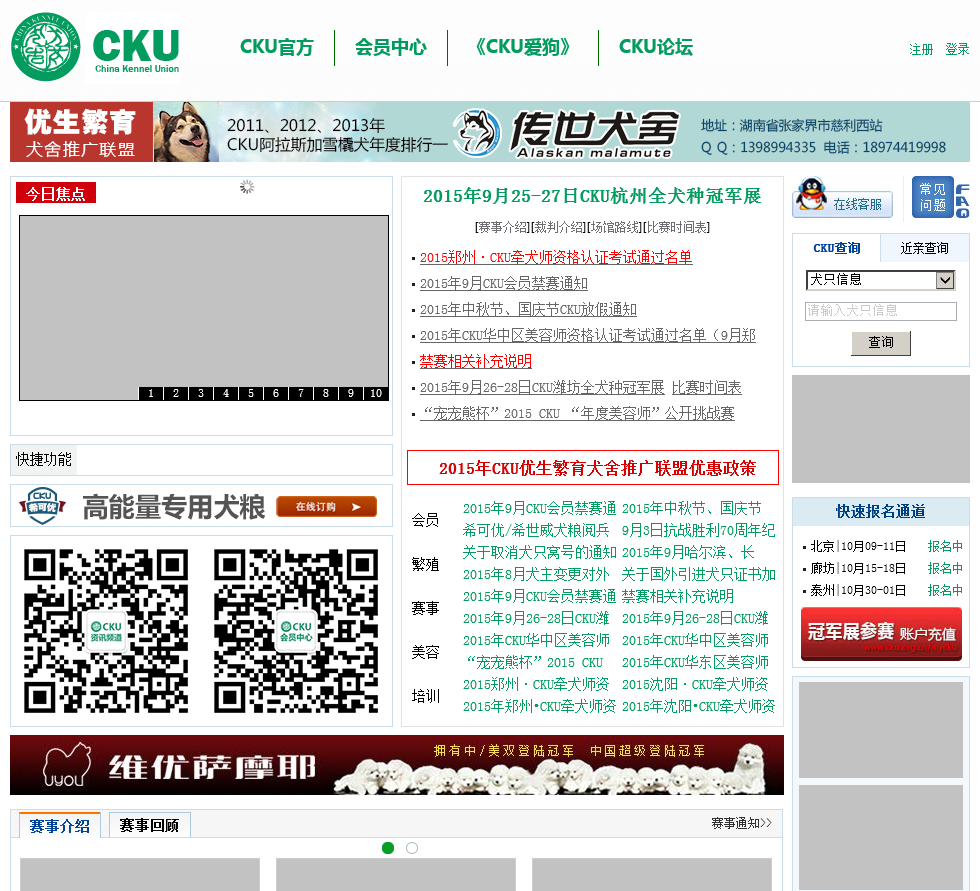The image size is (980, 891).
Task: Click the 希可优 badge logo
Action: (42, 505)
